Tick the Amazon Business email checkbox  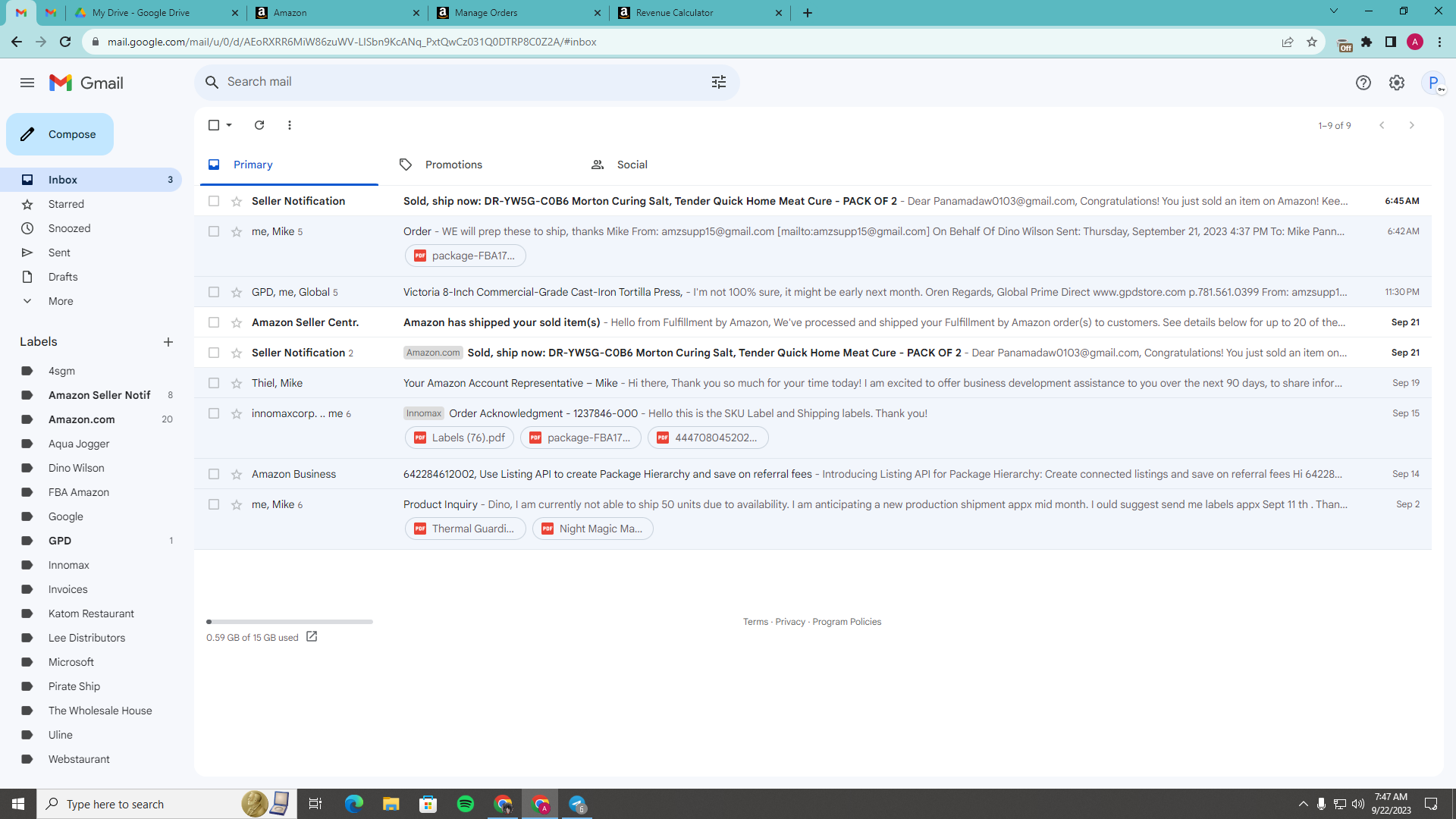point(214,474)
